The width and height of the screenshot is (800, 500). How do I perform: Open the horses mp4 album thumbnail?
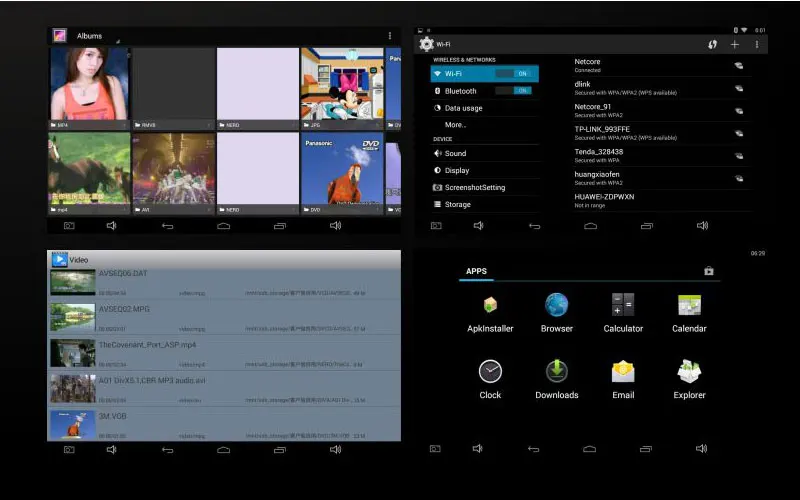click(x=89, y=173)
